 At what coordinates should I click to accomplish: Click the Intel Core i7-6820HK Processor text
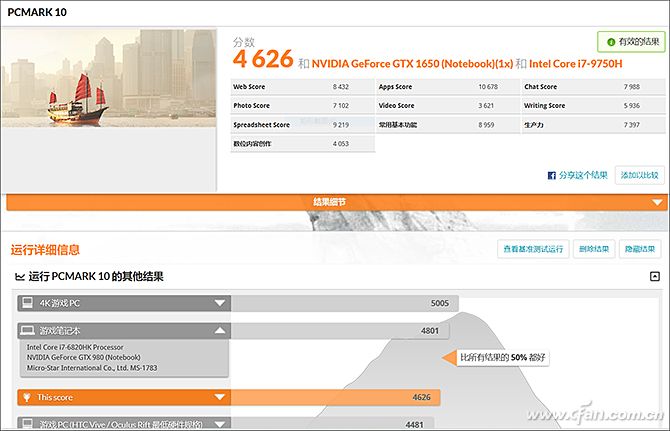(75, 347)
